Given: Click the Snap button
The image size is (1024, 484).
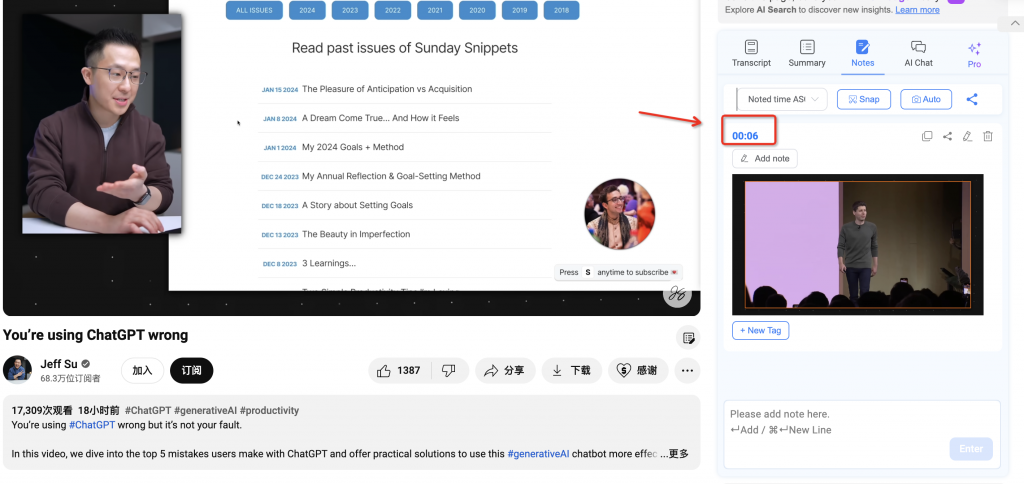Looking at the screenshot, I should [x=864, y=99].
